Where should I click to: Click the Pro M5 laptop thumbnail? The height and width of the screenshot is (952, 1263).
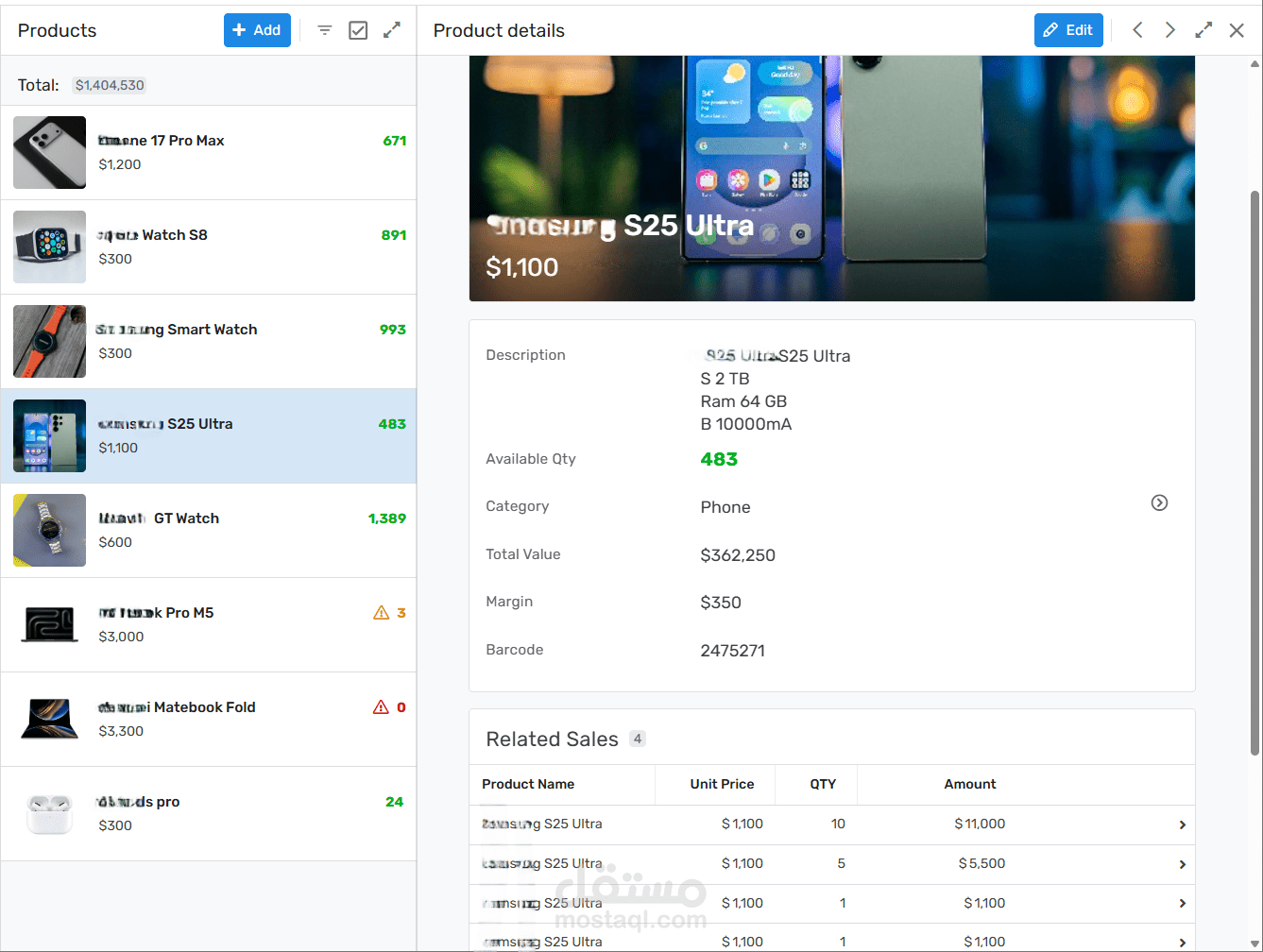pos(49,624)
